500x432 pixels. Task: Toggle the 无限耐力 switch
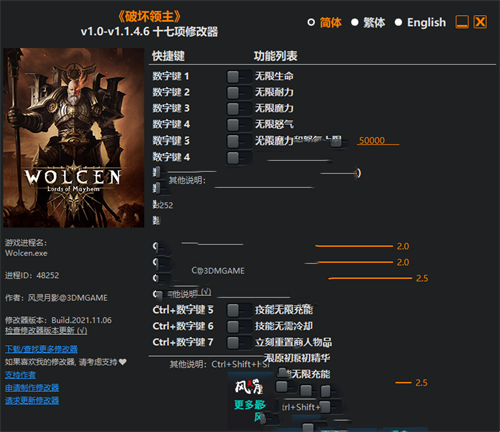click(239, 92)
